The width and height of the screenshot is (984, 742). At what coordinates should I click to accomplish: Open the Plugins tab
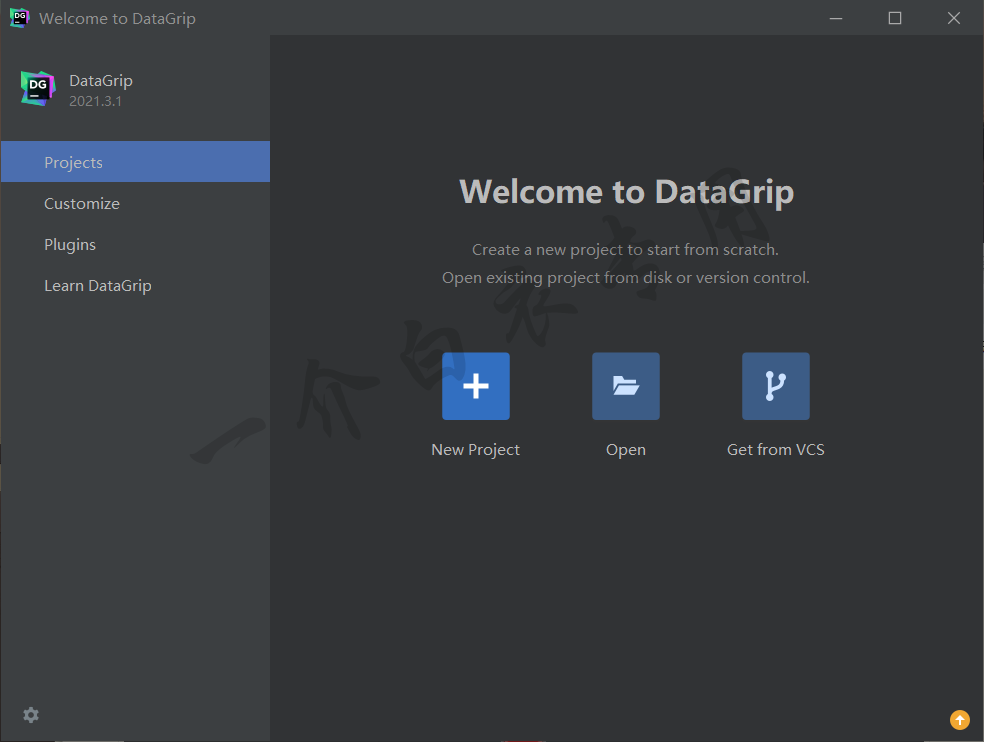pyautogui.click(x=136, y=244)
